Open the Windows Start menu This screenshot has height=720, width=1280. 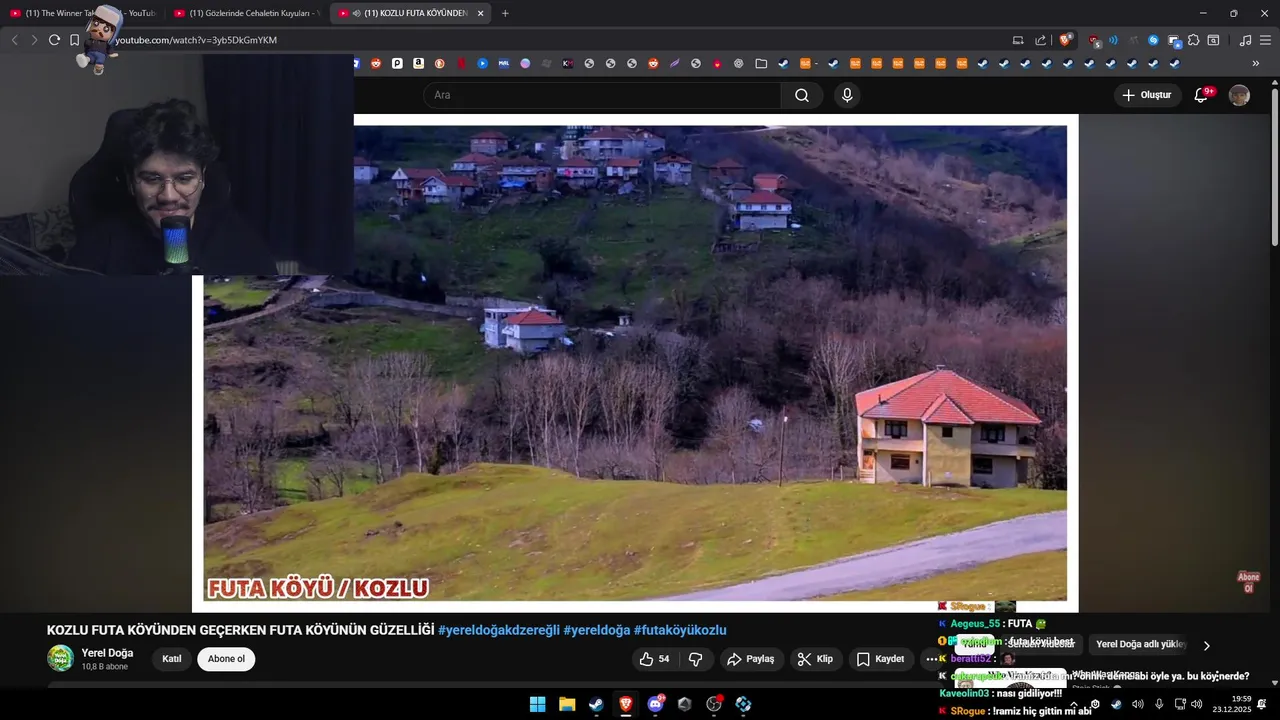(537, 704)
